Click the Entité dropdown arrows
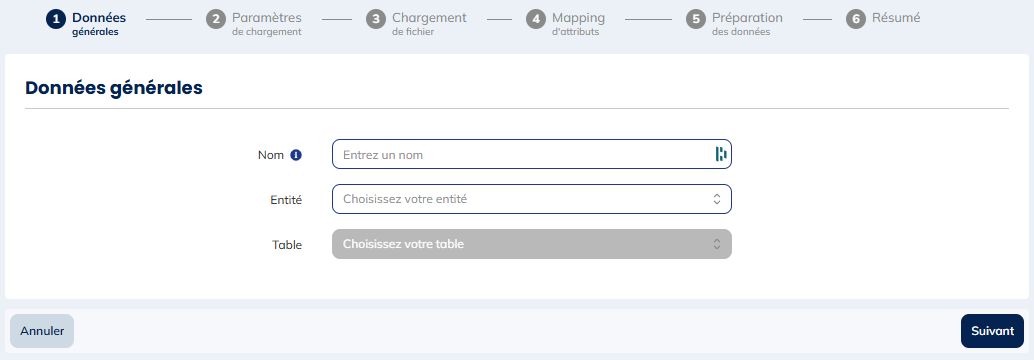Image resolution: width=1034 pixels, height=360 pixels. [717, 199]
